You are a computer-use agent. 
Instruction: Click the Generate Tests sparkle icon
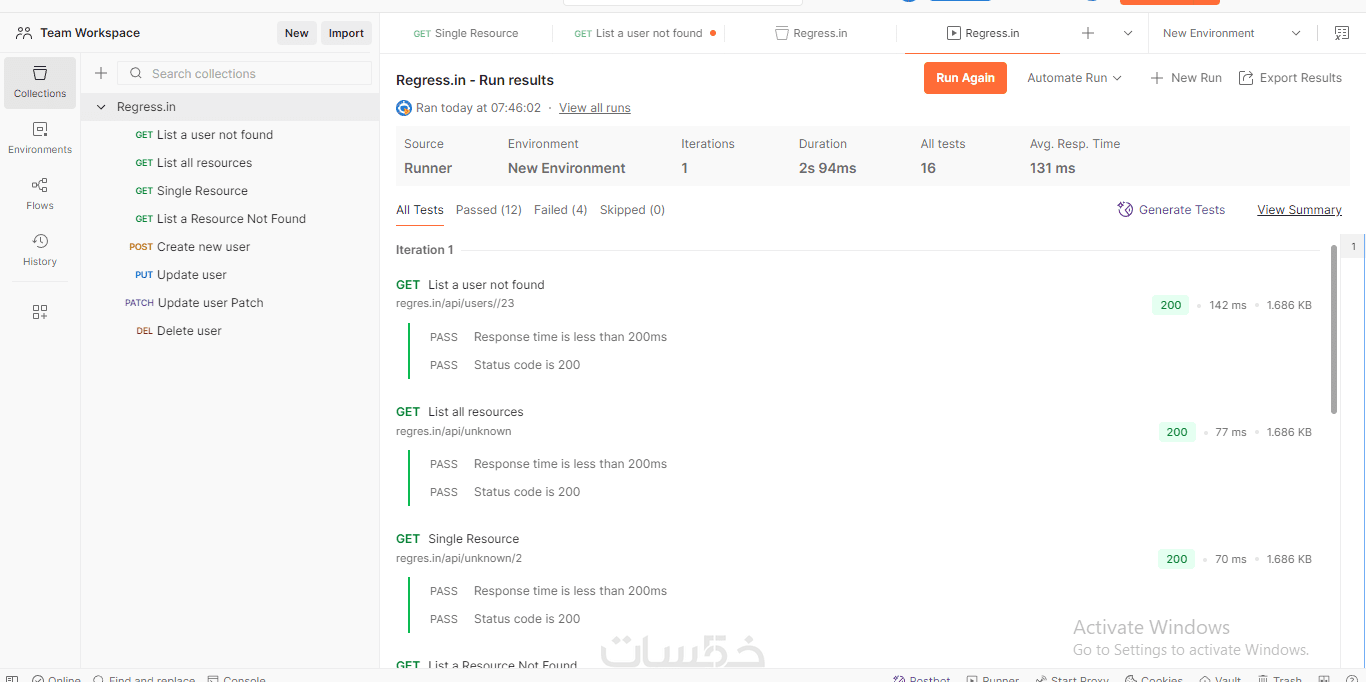pos(1125,209)
